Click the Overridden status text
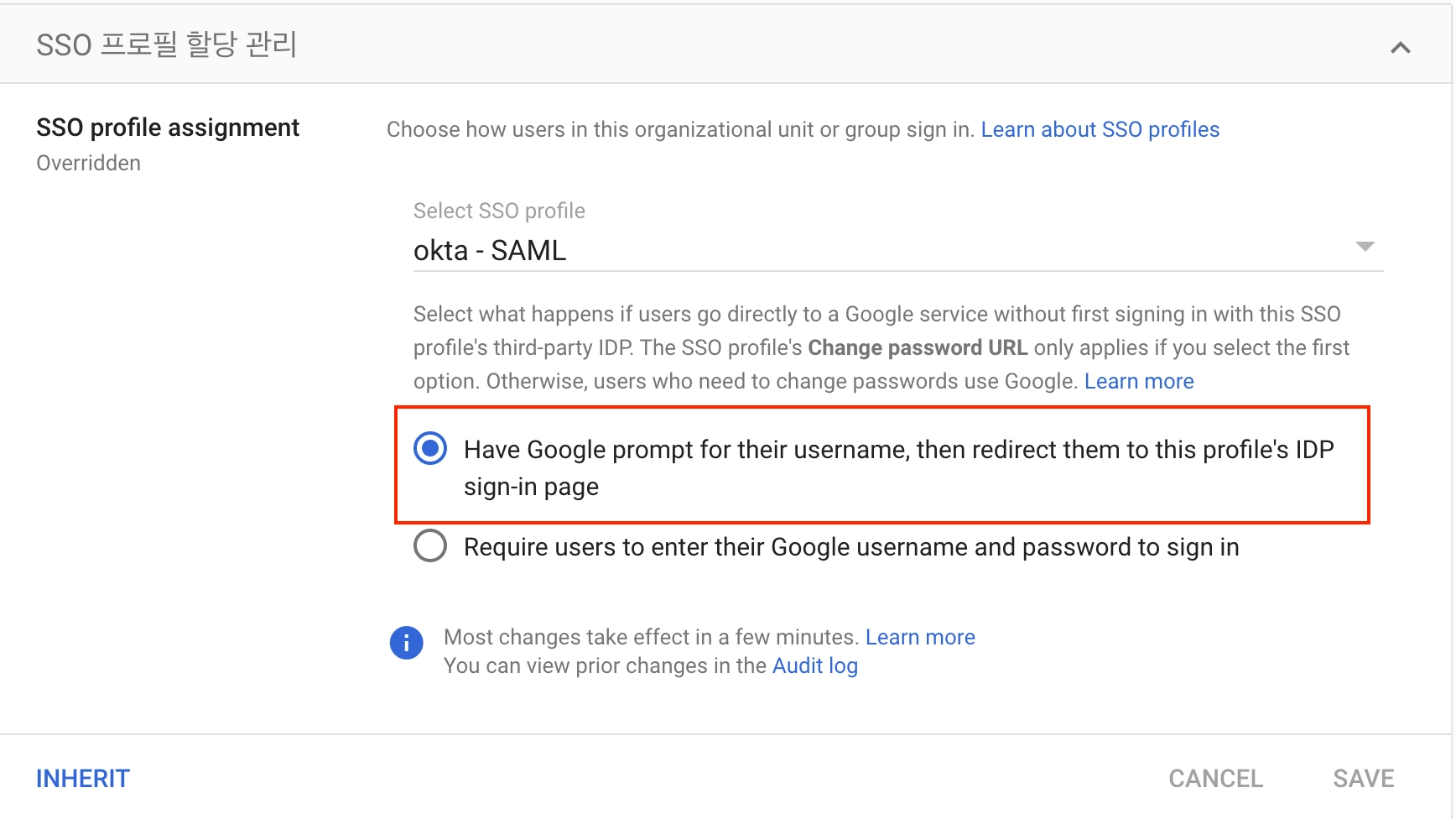The width and height of the screenshot is (1456, 819). 88,163
